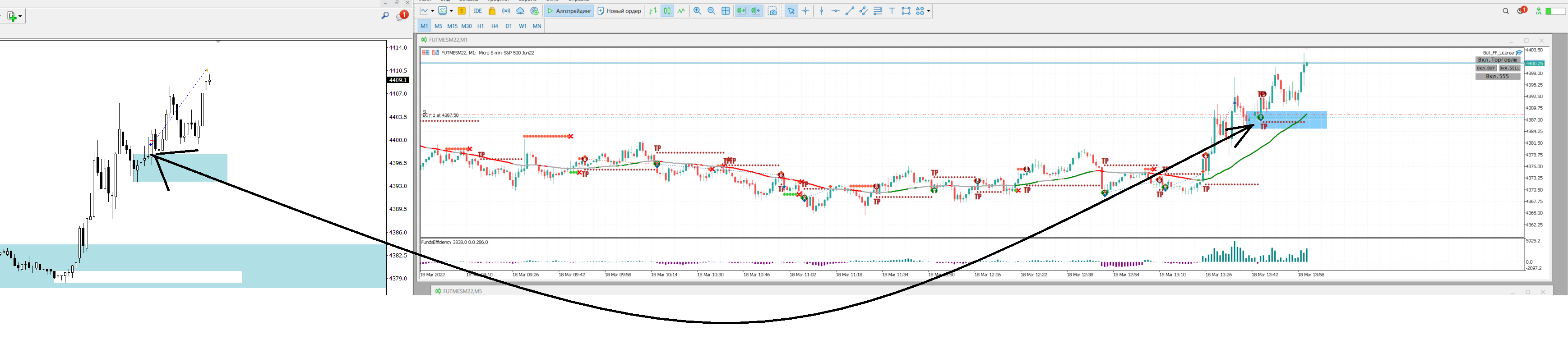Screen dimensions: 1568x344
Task: Select the vertical line drawing tool
Action: pos(822,11)
